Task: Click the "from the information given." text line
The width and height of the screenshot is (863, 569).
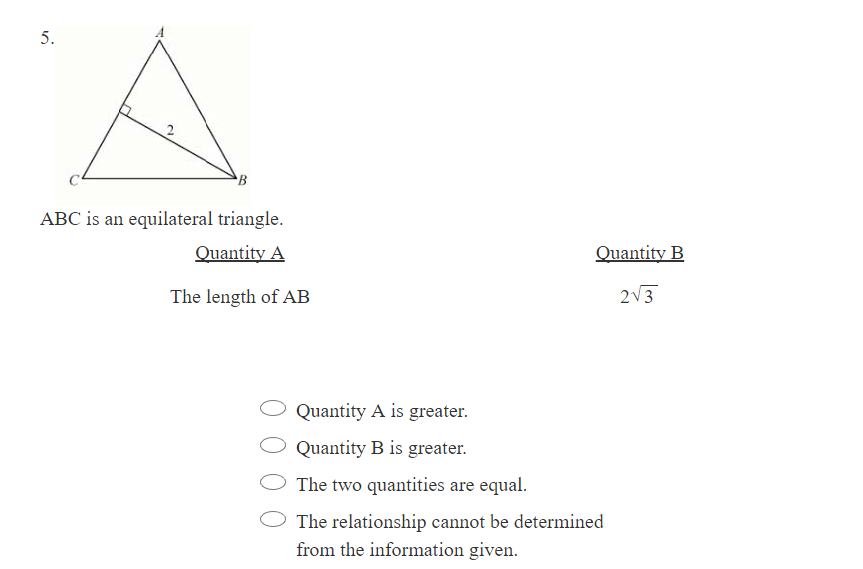Action: coord(406,550)
